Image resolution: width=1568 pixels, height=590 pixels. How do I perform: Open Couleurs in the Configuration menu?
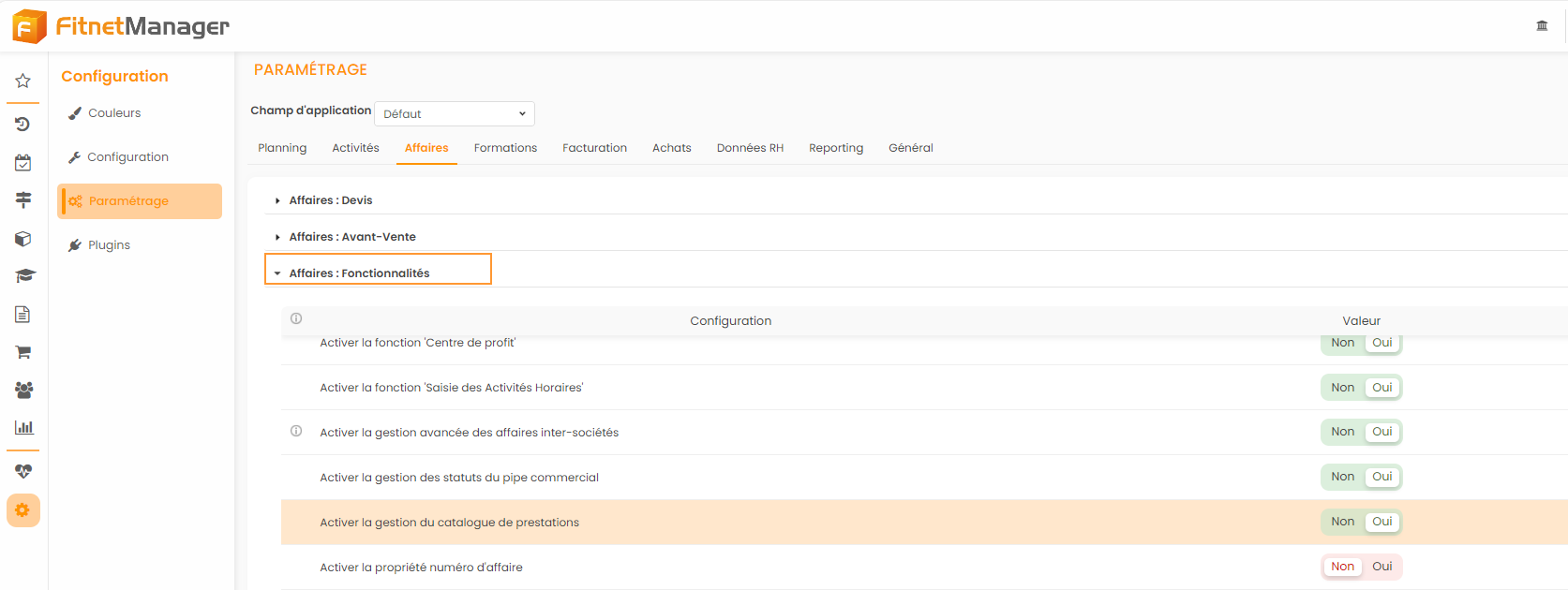[113, 113]
